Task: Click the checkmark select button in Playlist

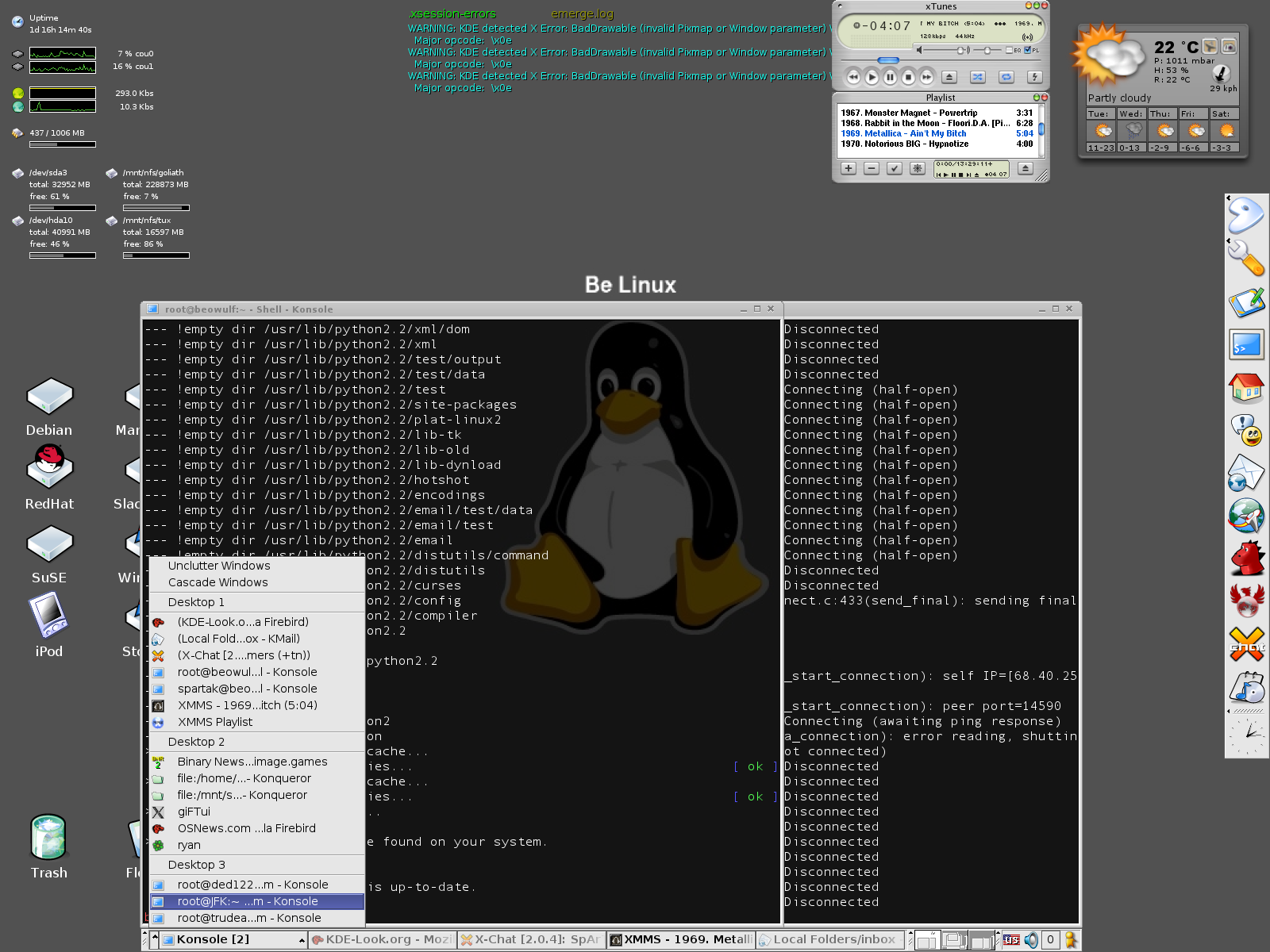Action: [895, 168]
